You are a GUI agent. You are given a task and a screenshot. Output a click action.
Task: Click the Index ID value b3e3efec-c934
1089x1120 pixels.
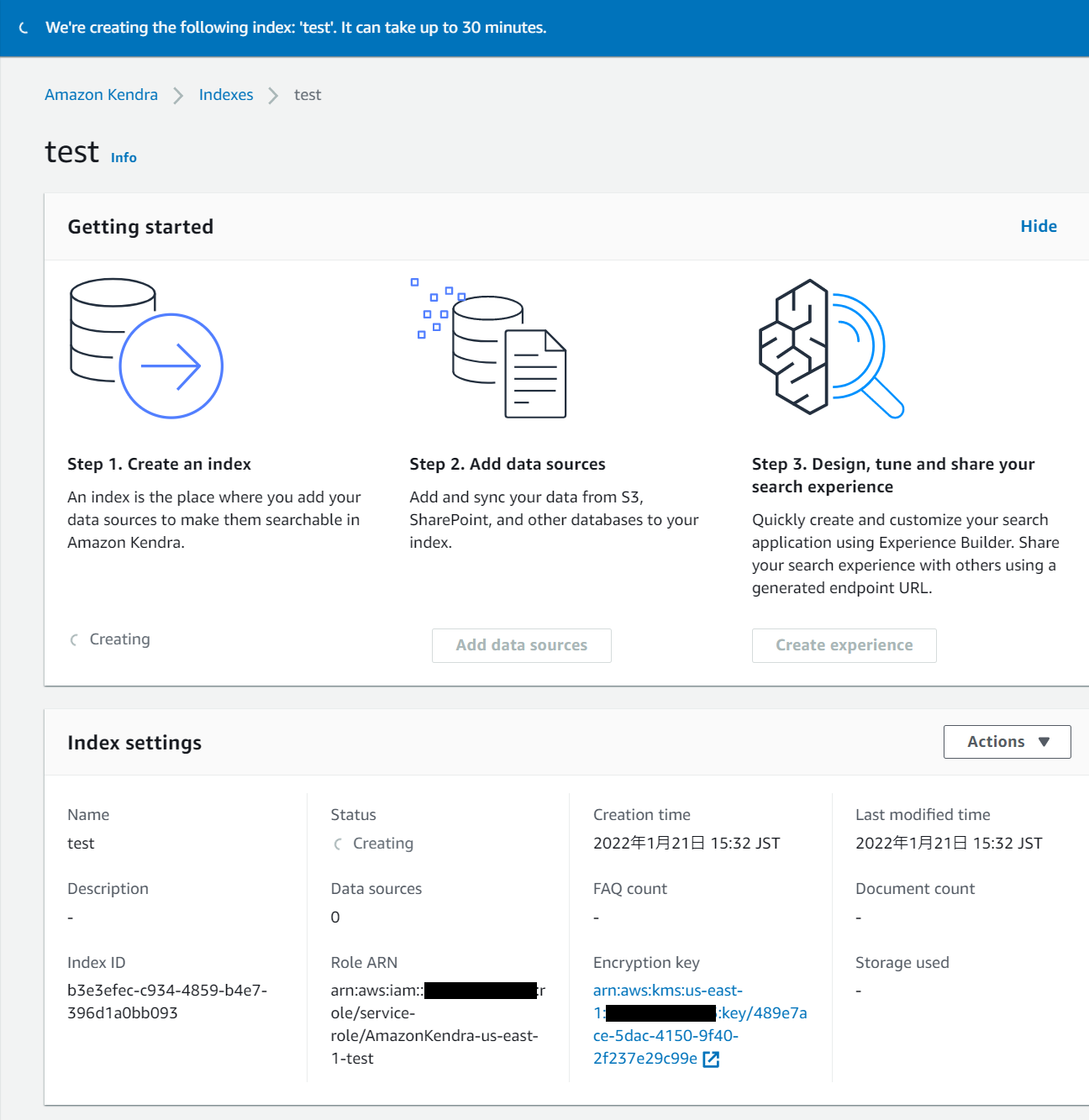pyautogui.click(x=167, y=1002)
